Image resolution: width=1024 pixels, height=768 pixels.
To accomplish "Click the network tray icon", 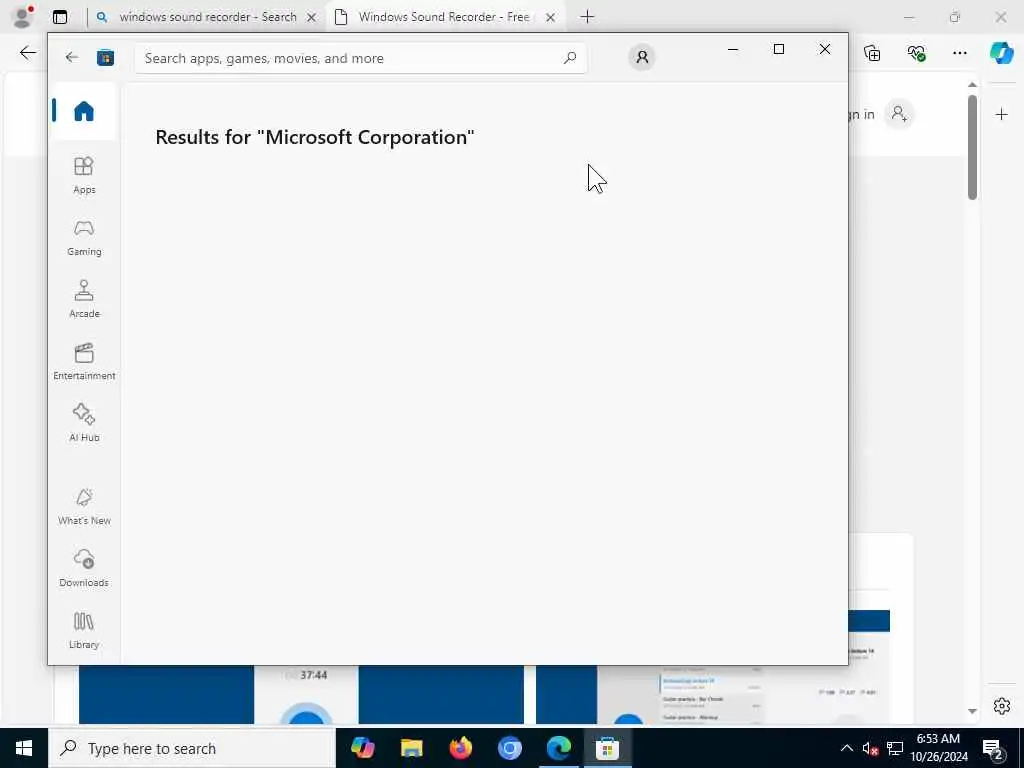I will click(895, 748).
